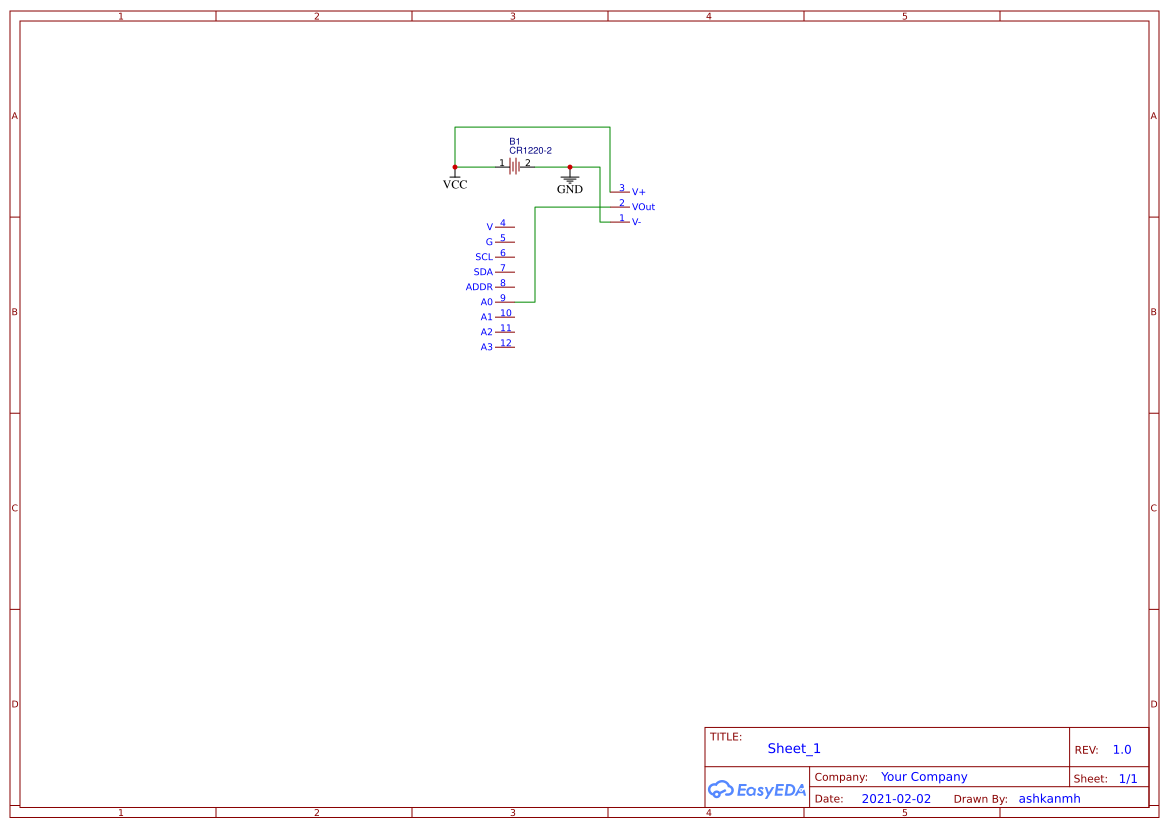This screenshot has width=1169, height=828.
Task: Select the ADDR pin label
Action: tap(479, 287)
